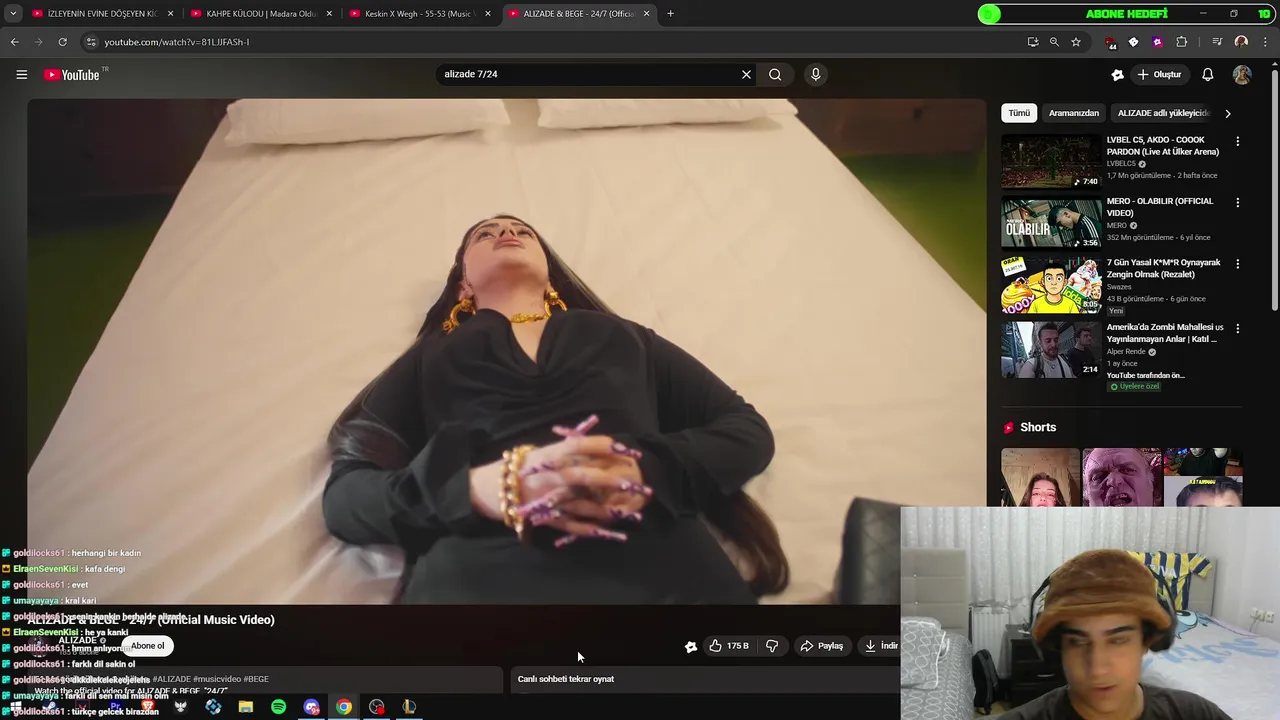
Task: Open the tab search dropdown arrow
Action: [x=13, y=14]
